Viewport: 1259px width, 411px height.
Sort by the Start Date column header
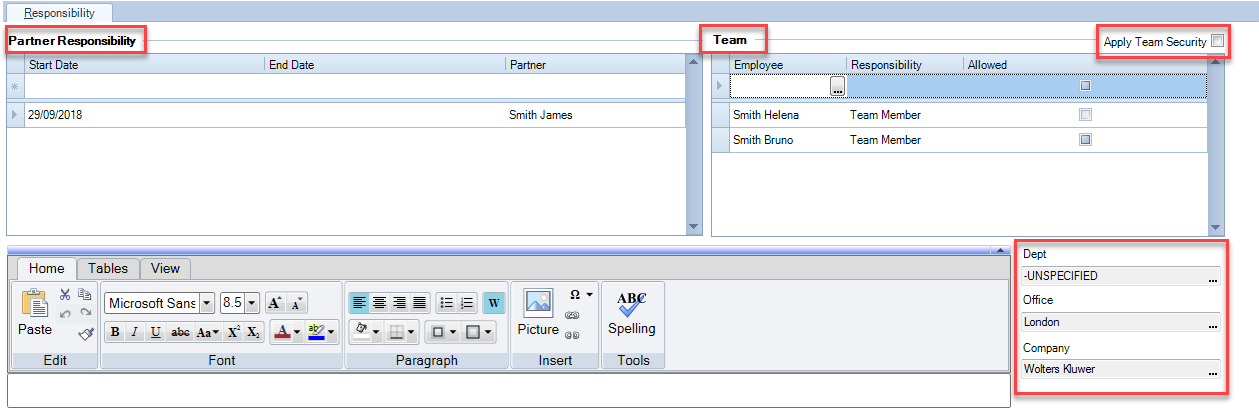click(x=145, y=65)
